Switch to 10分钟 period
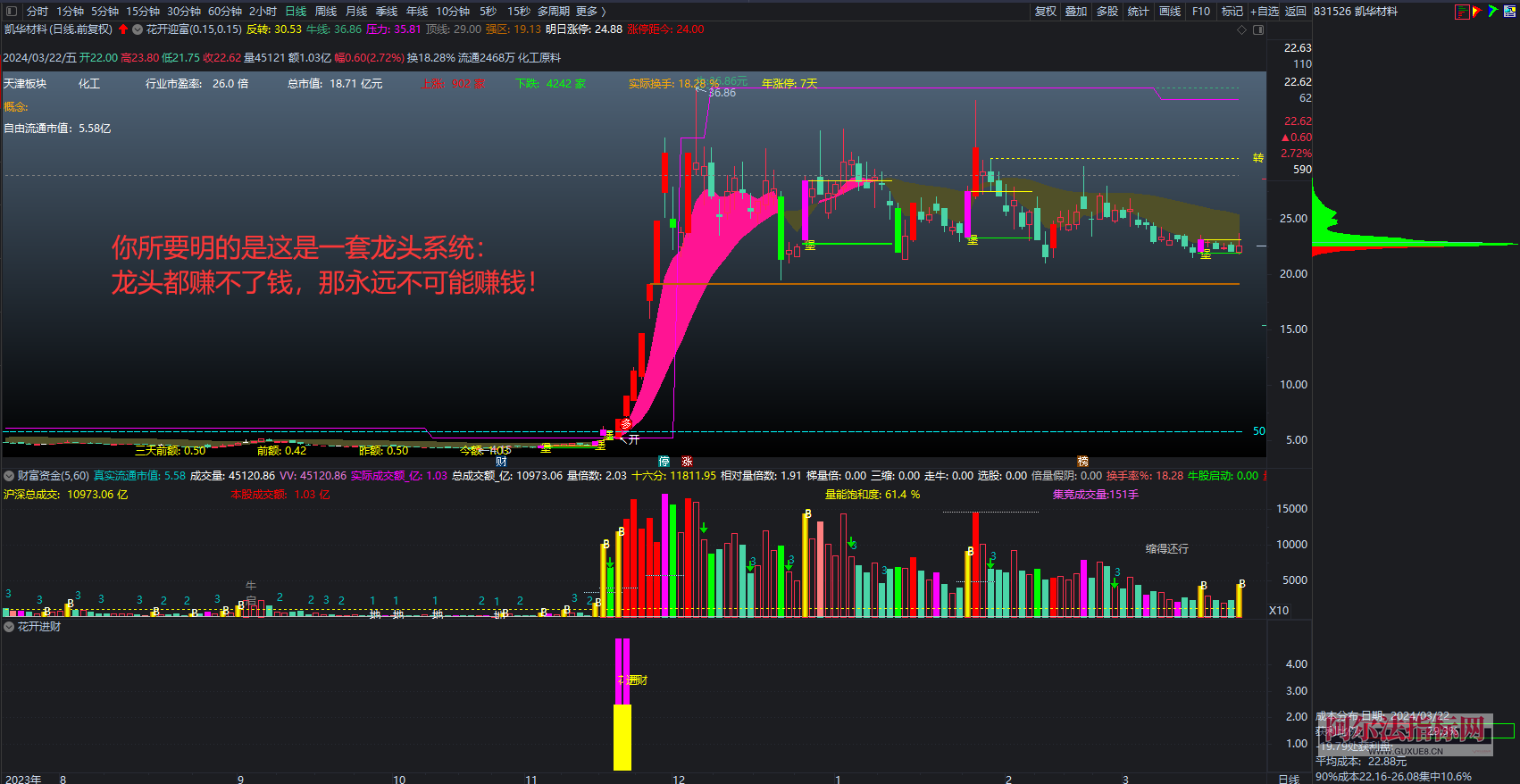The image size is (1520, 784). 453,11
